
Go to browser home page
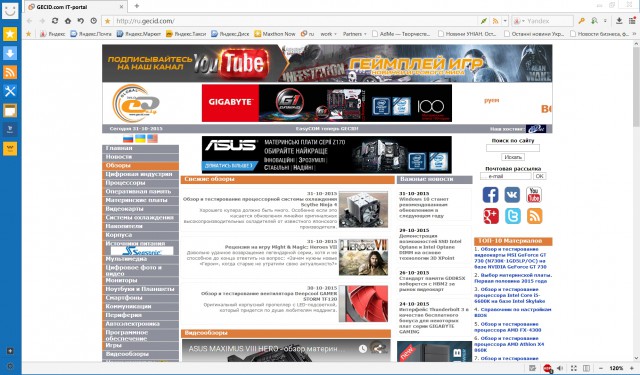click(x=68, y=21)
